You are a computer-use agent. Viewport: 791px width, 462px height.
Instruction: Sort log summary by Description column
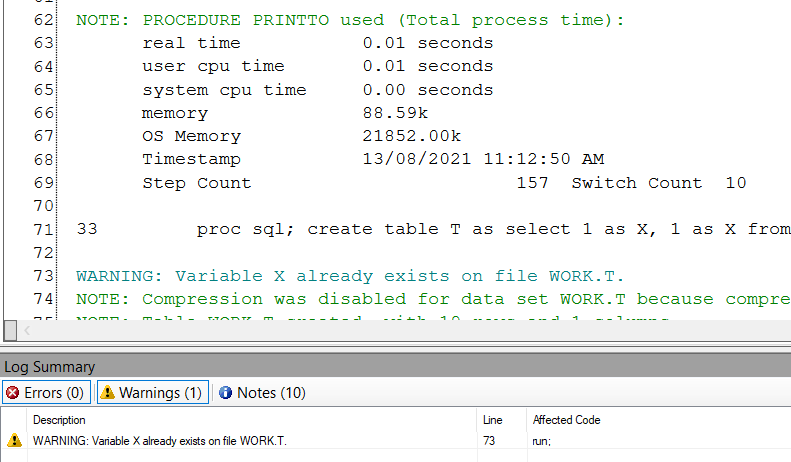[x=59, y=420]
